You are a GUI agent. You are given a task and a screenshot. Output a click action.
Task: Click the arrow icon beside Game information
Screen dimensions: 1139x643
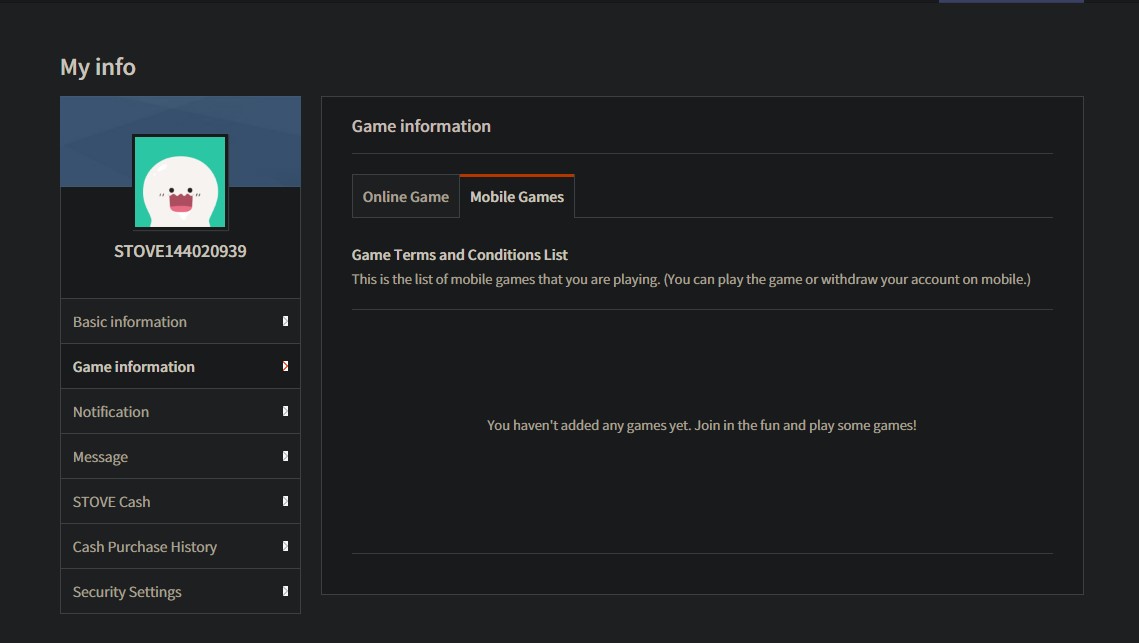(x=283, y=366)
